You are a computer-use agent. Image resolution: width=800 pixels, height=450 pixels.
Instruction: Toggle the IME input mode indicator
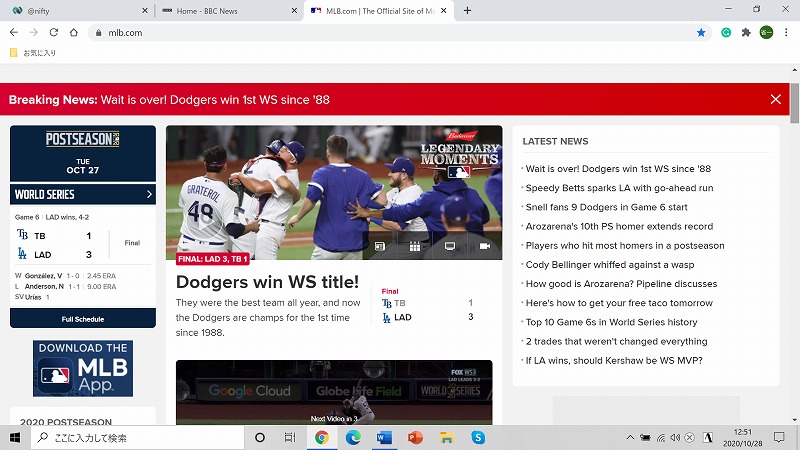tap(708, 437)
